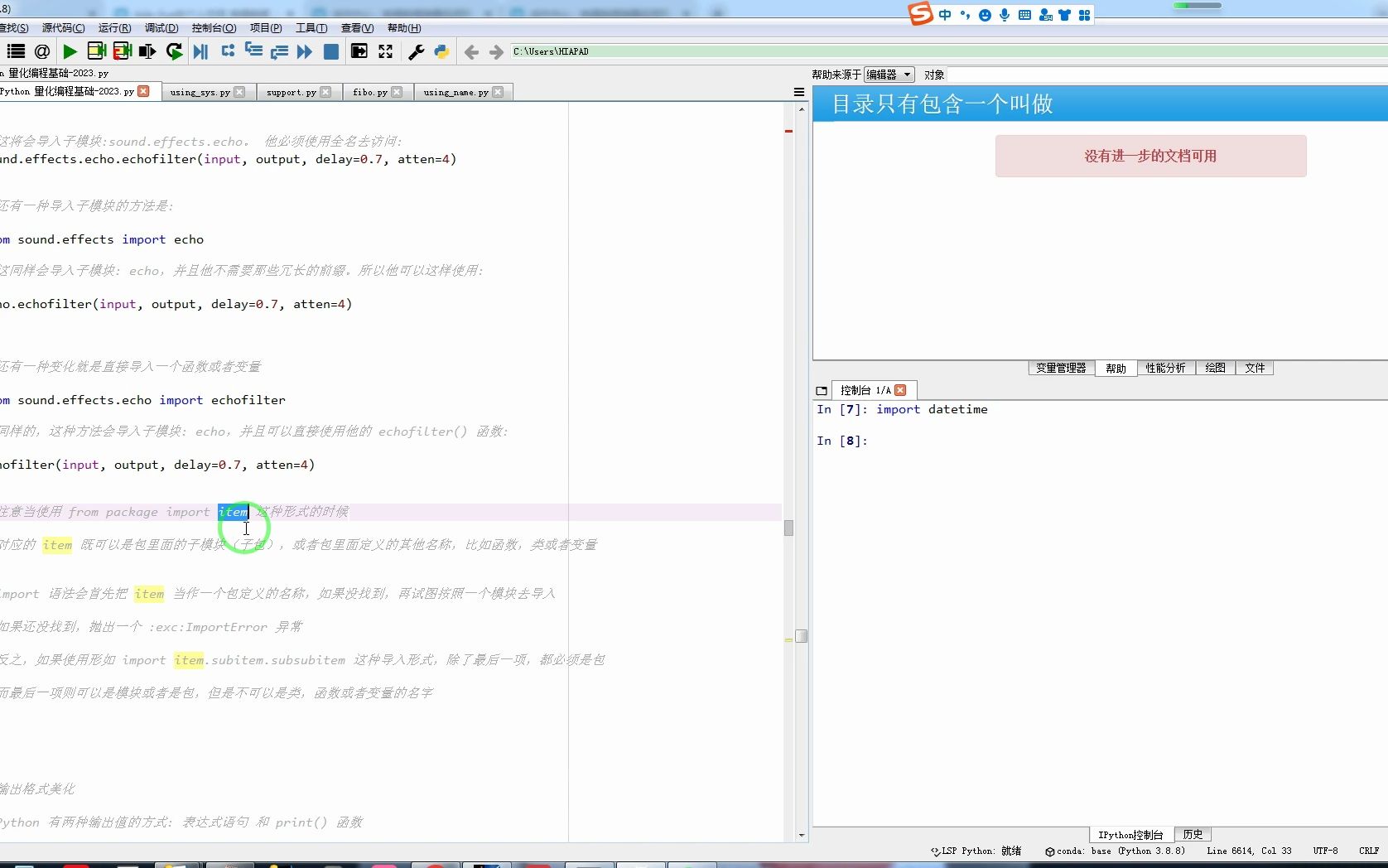
Task: Click the CRLF line ending status
Action: [x=1369, y=851]
